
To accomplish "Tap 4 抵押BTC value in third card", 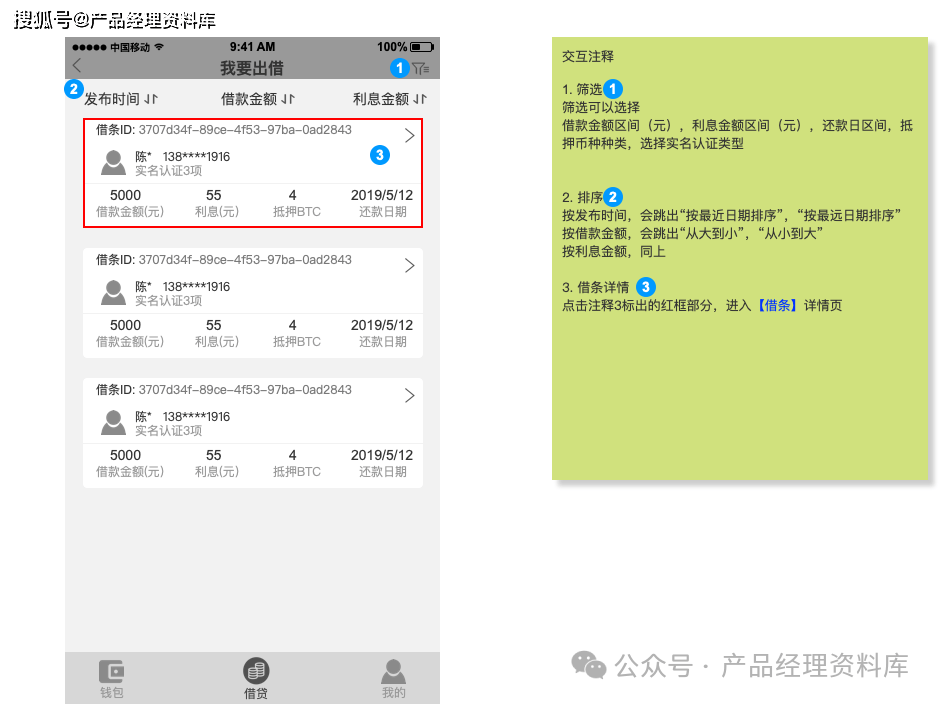I will coord(292,455).
